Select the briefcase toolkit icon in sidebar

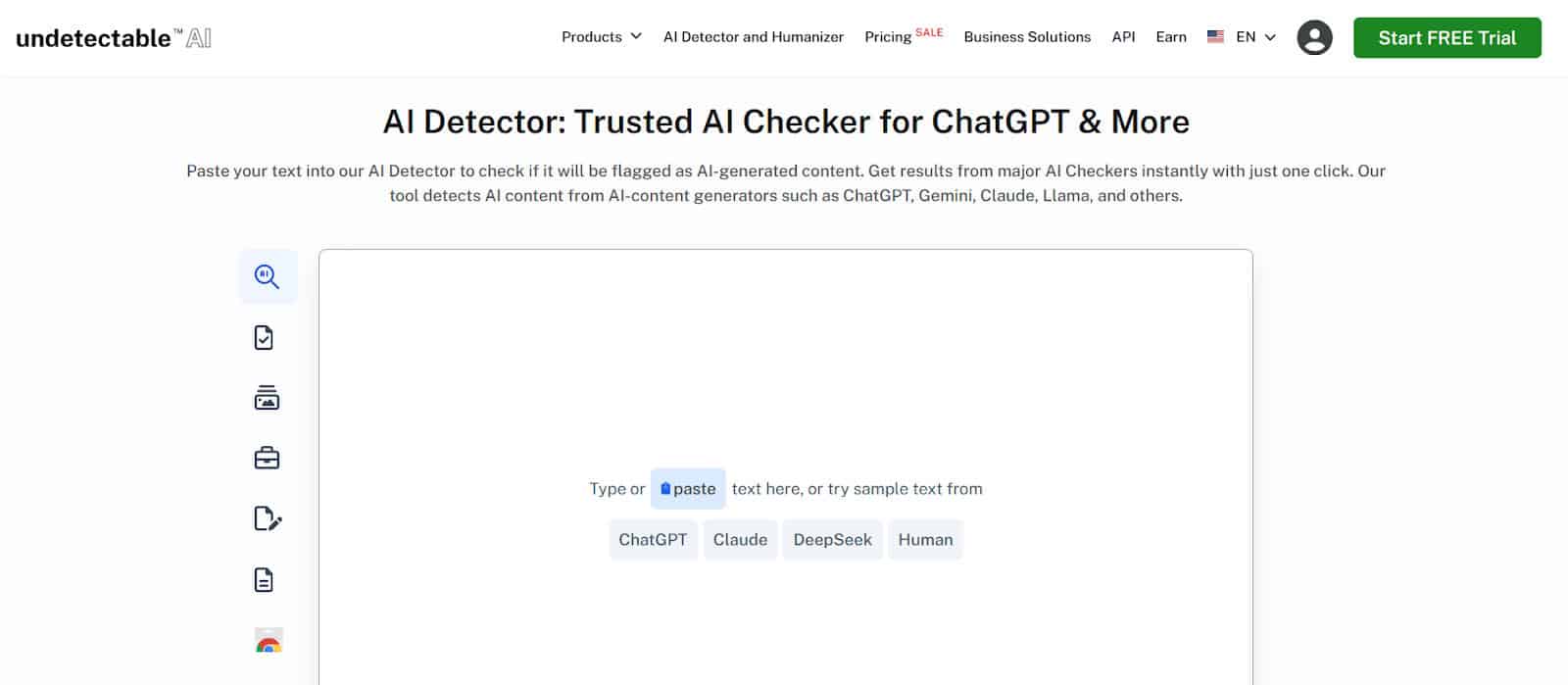click(267, 458)
